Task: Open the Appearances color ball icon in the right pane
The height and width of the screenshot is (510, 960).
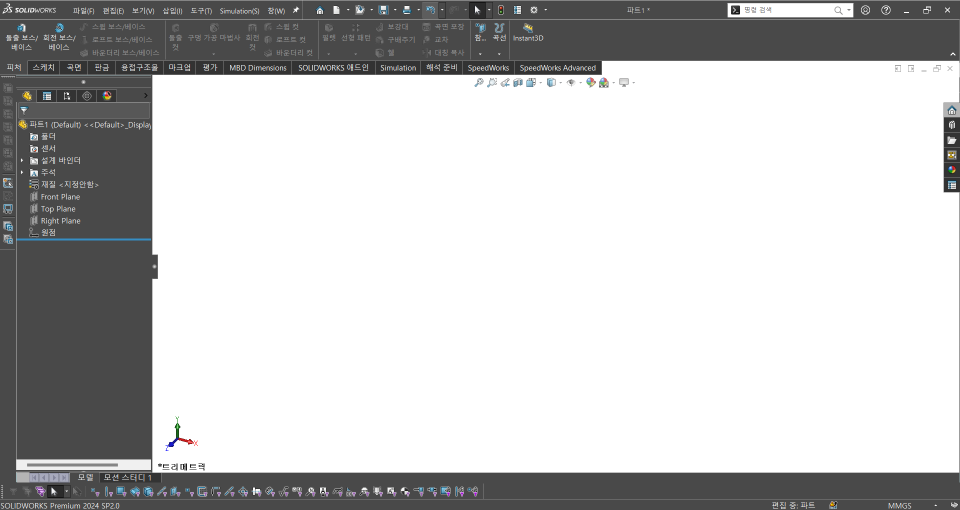Action: [951, 170]
